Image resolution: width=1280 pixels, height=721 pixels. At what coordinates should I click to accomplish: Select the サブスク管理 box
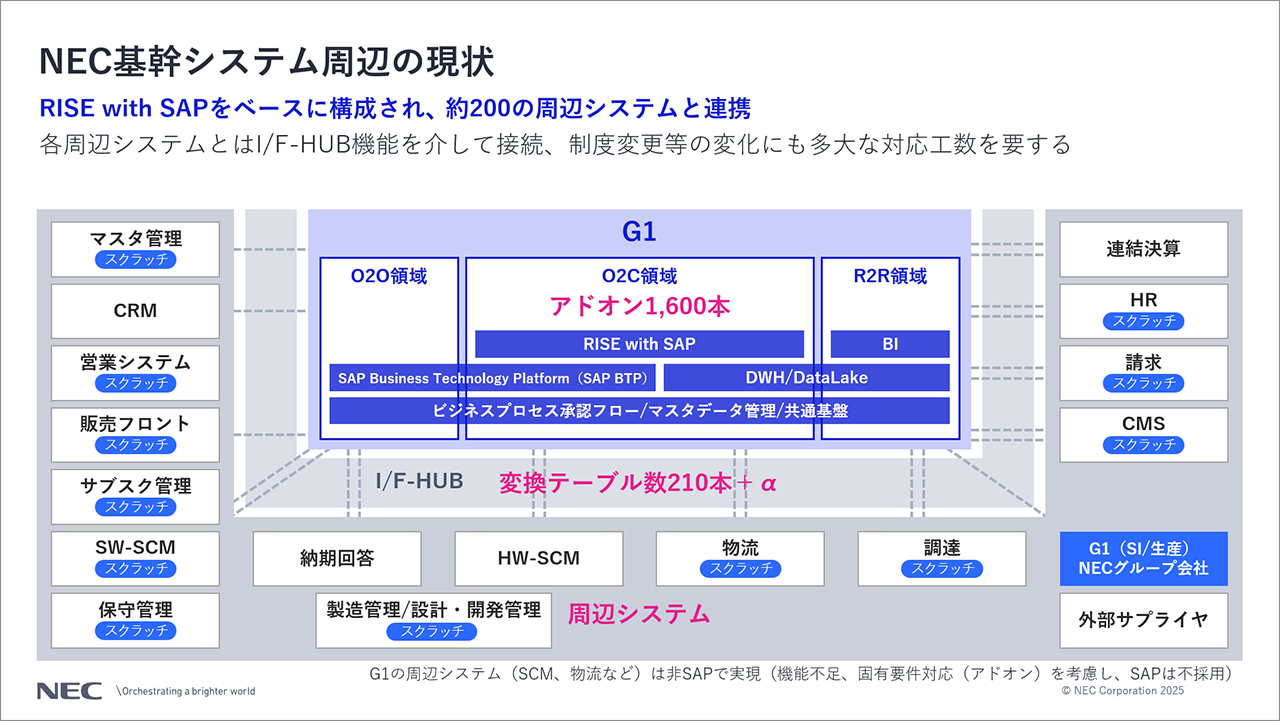135,496
